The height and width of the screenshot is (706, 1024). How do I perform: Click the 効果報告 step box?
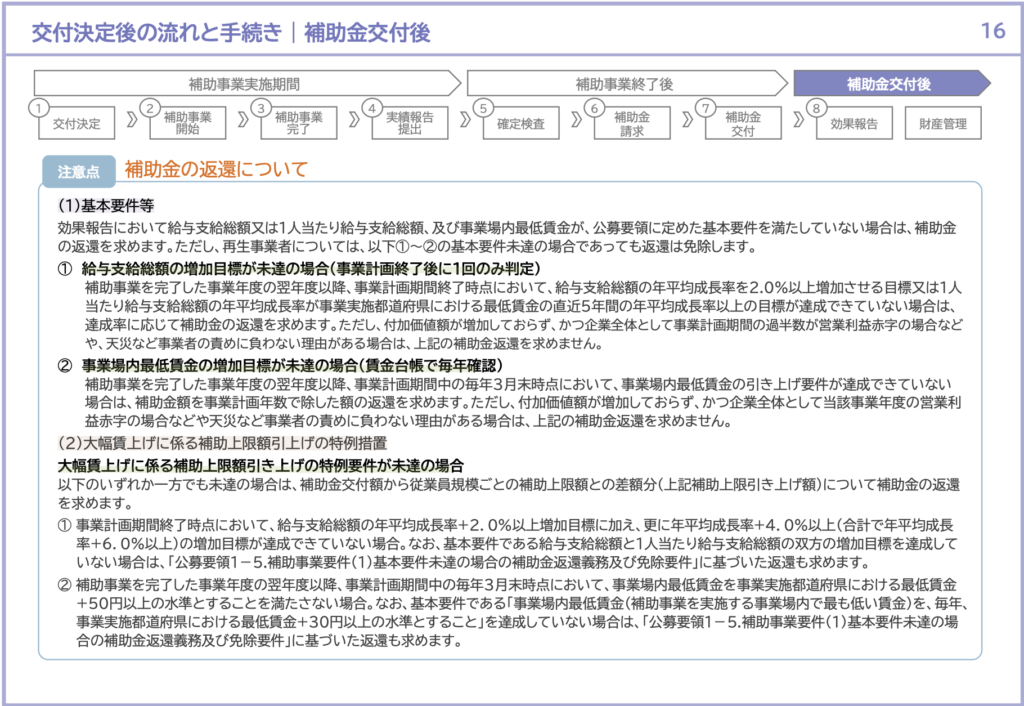[x=854, y=124]
